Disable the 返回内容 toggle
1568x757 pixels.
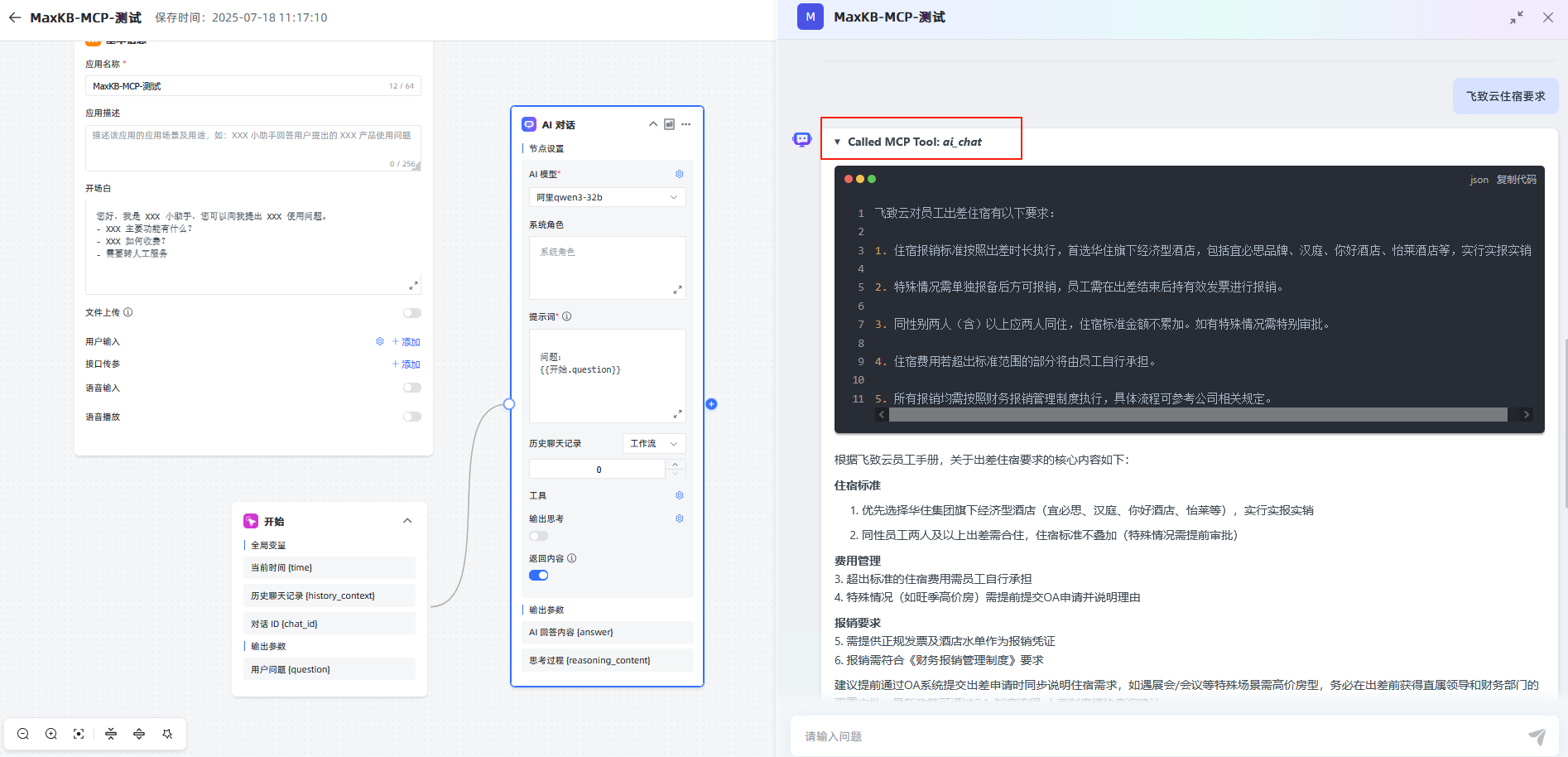538,574
